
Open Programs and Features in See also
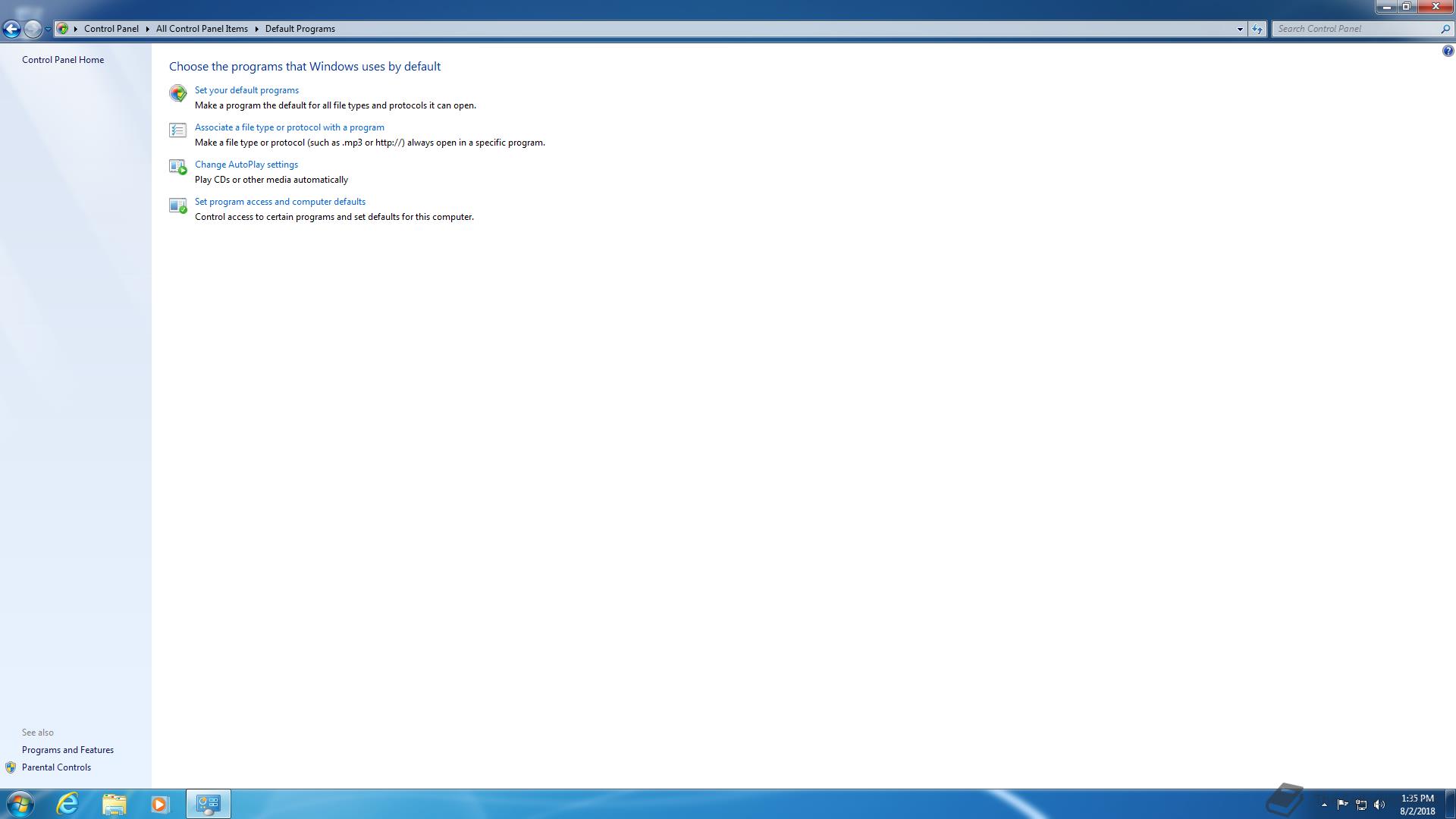pyautogui.click(x=67, y=750)
